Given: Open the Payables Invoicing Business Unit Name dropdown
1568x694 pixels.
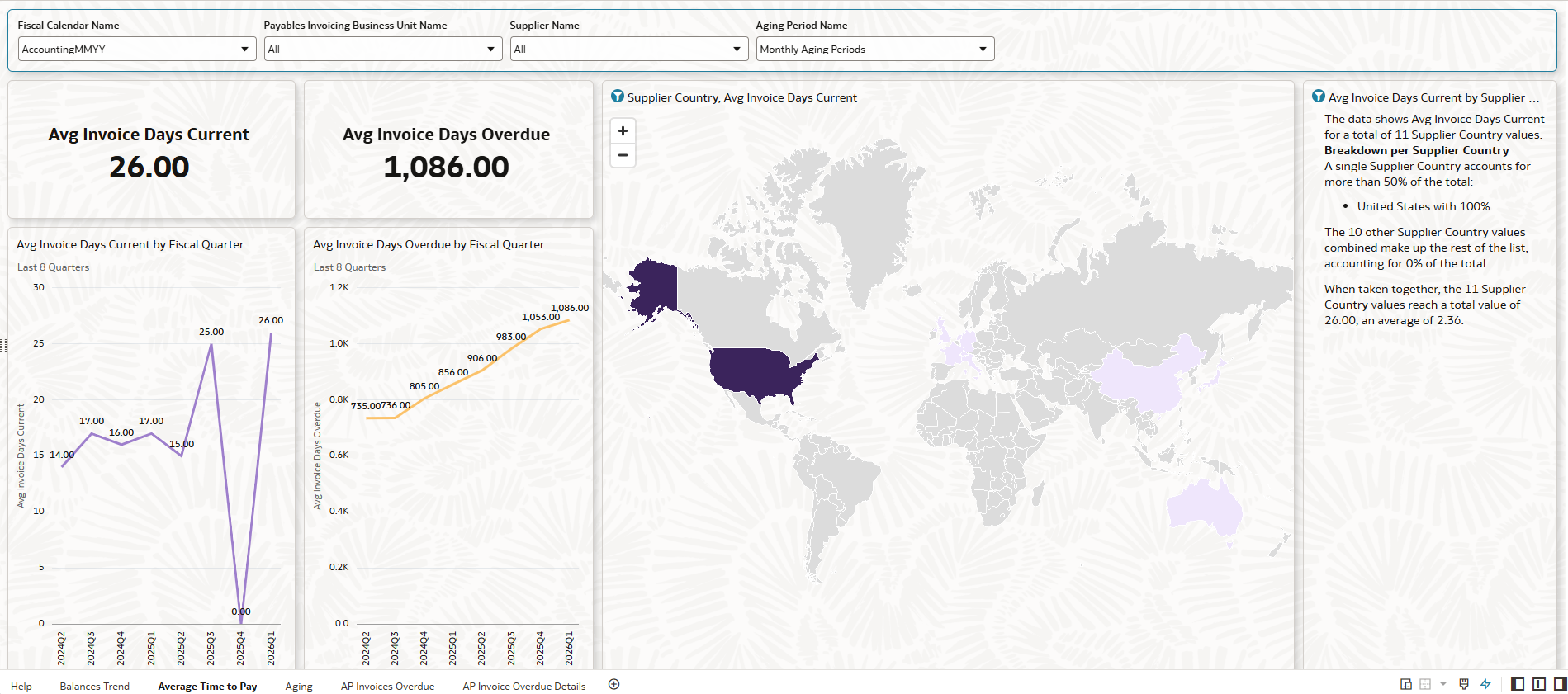Looking at the screenshot, I should tap(383, 49).
